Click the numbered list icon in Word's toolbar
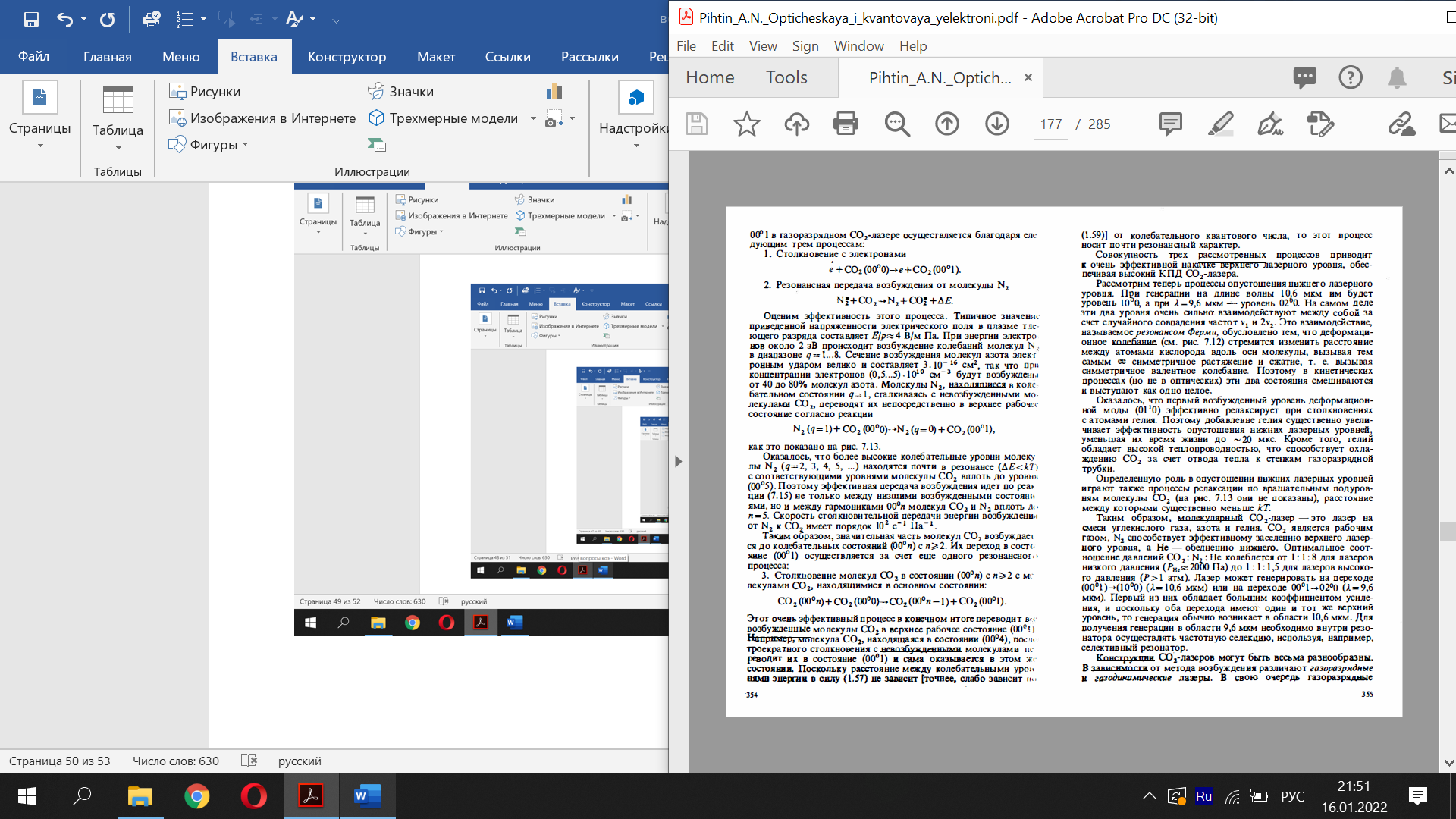1456x819 pixels. coord(185,19)
